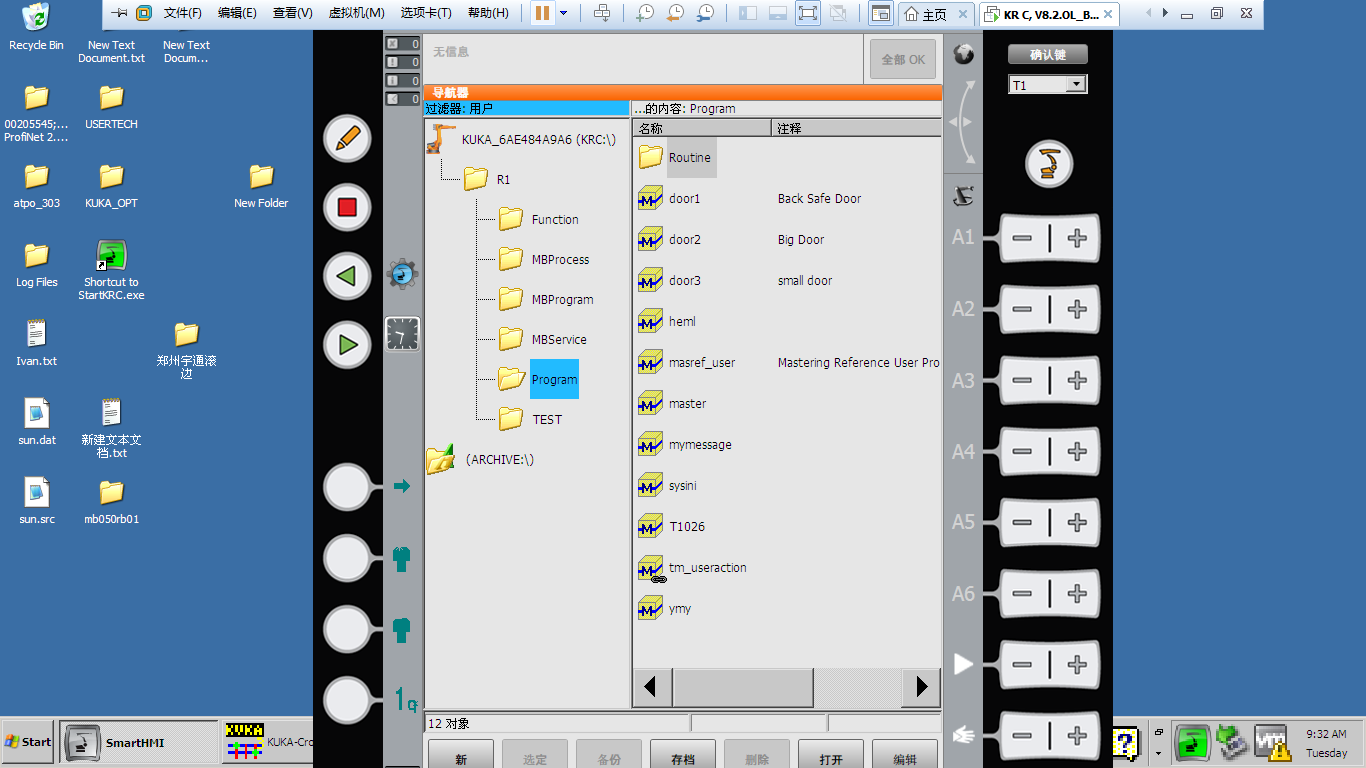Switch to the 主页 home tab
This screenshot has height=768, width=1366.
[x=937, y=14]
